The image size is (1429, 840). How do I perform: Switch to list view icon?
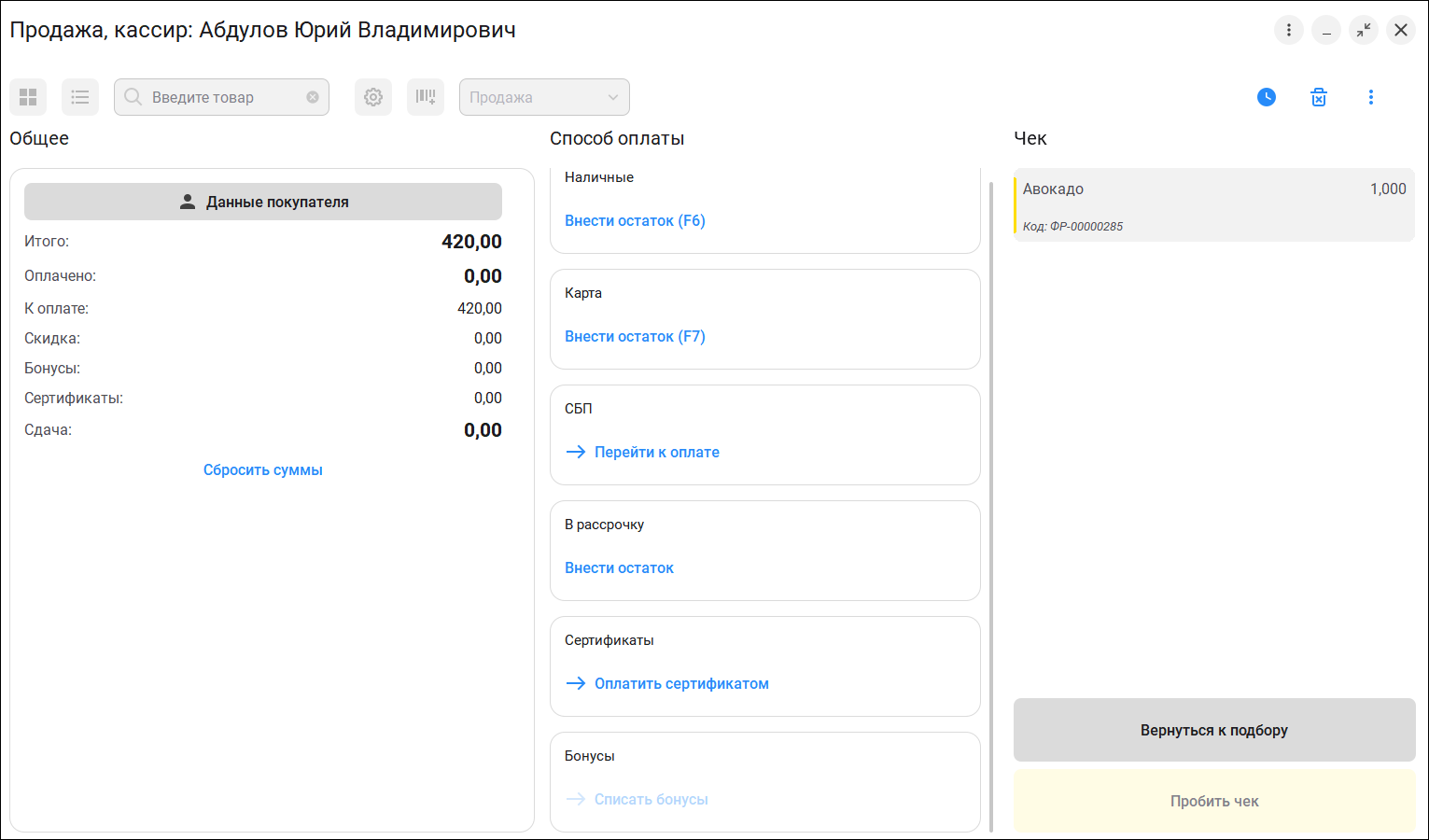point(80,97)
